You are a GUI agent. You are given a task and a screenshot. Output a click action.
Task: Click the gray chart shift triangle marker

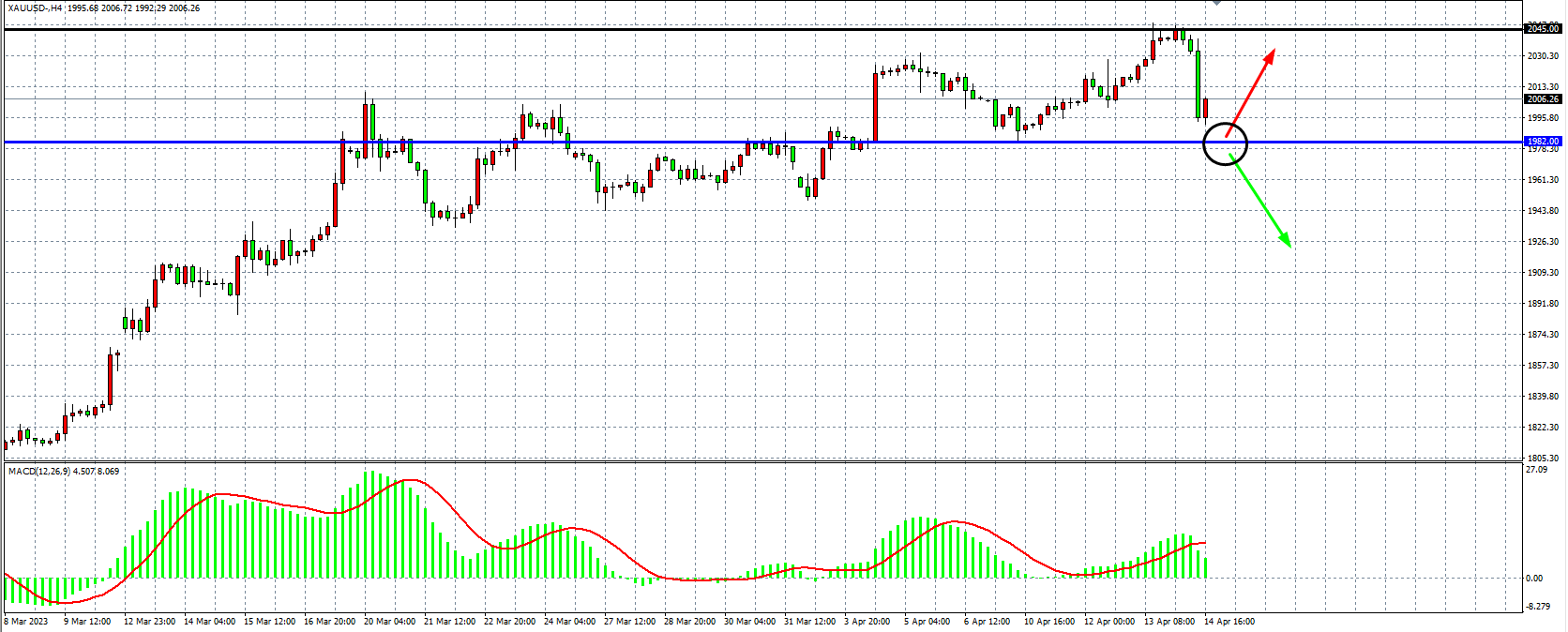pyautogui.click(x=1216, y=3)
